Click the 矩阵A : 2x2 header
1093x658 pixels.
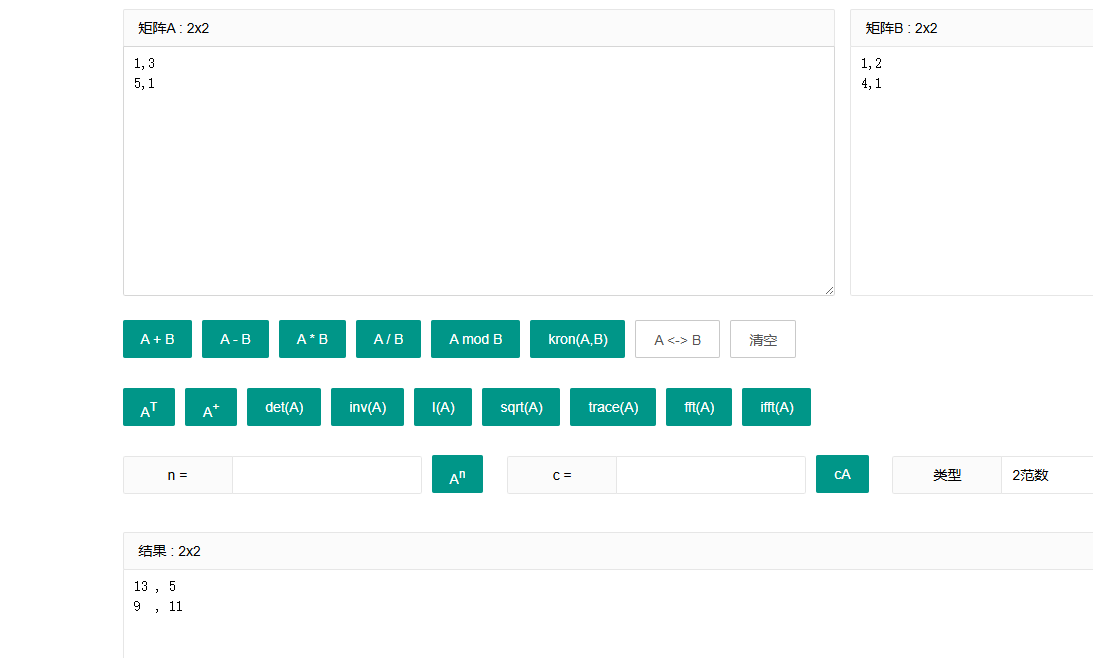[x=479, y=28]
